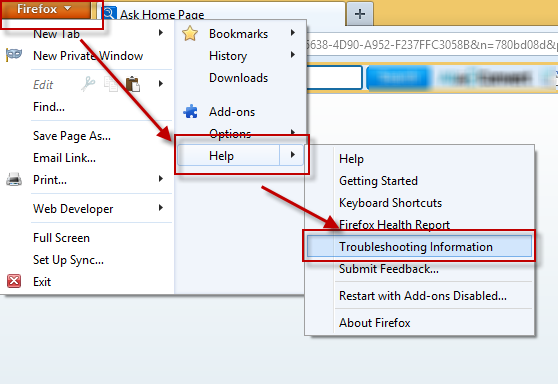Viewport: 558px width, 384px height.
Task: Click the red Exit X icon
Action: [14, 281]
